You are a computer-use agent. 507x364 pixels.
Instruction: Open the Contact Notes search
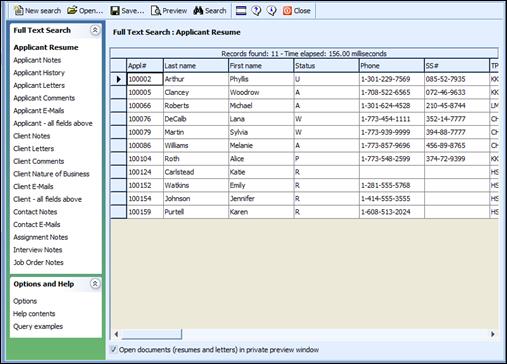pyautogui.click(x=35, y=212)
